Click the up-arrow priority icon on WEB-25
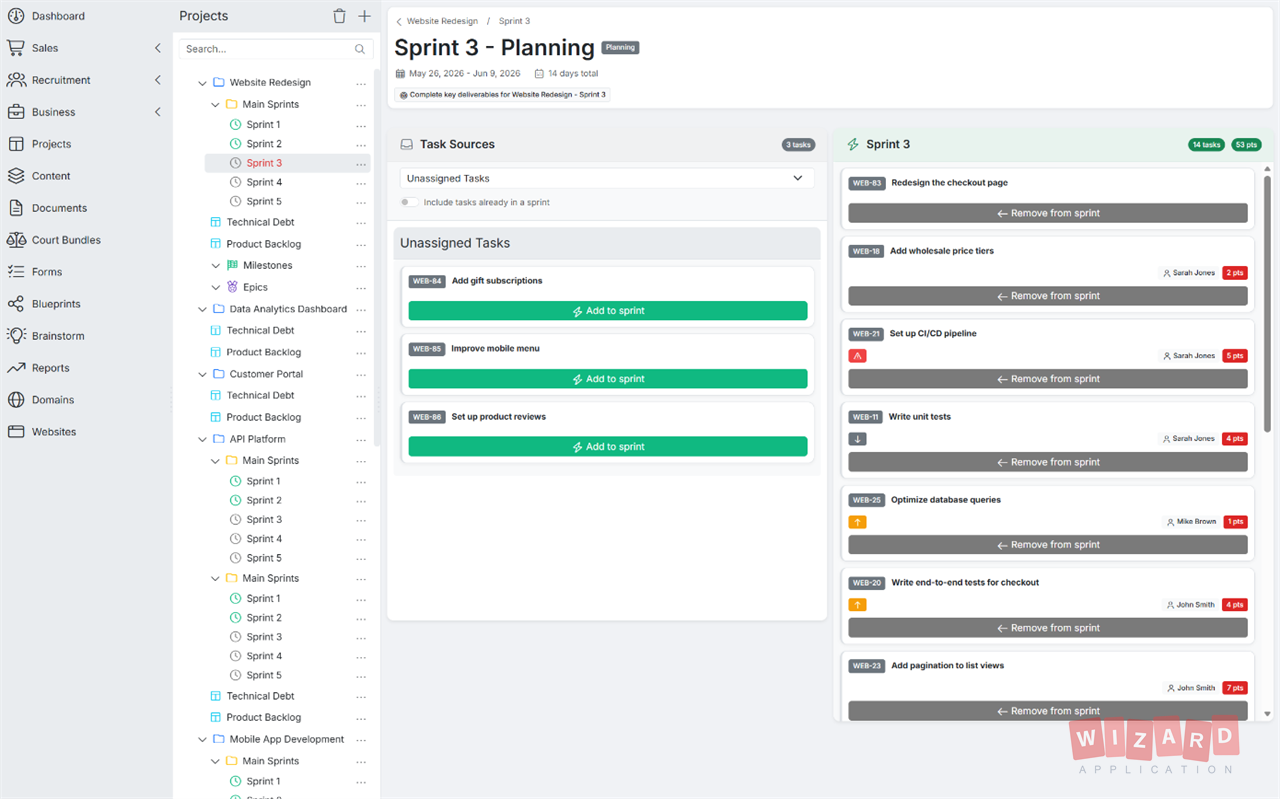Screen dimensions: 1280x799 (x=857, y=522)
